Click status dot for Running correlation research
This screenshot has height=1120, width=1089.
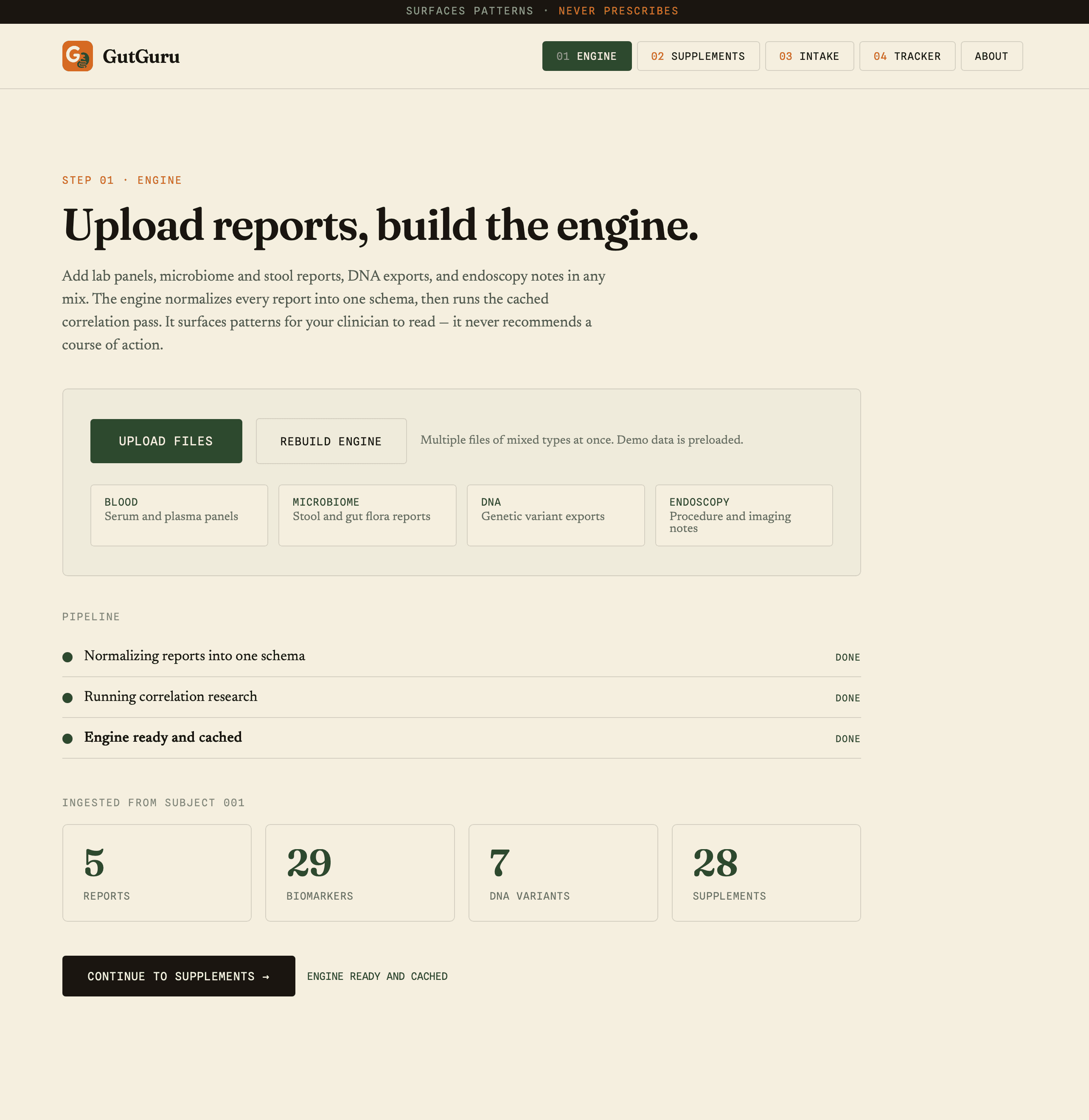pyautogui.click(x=67, y=698)
